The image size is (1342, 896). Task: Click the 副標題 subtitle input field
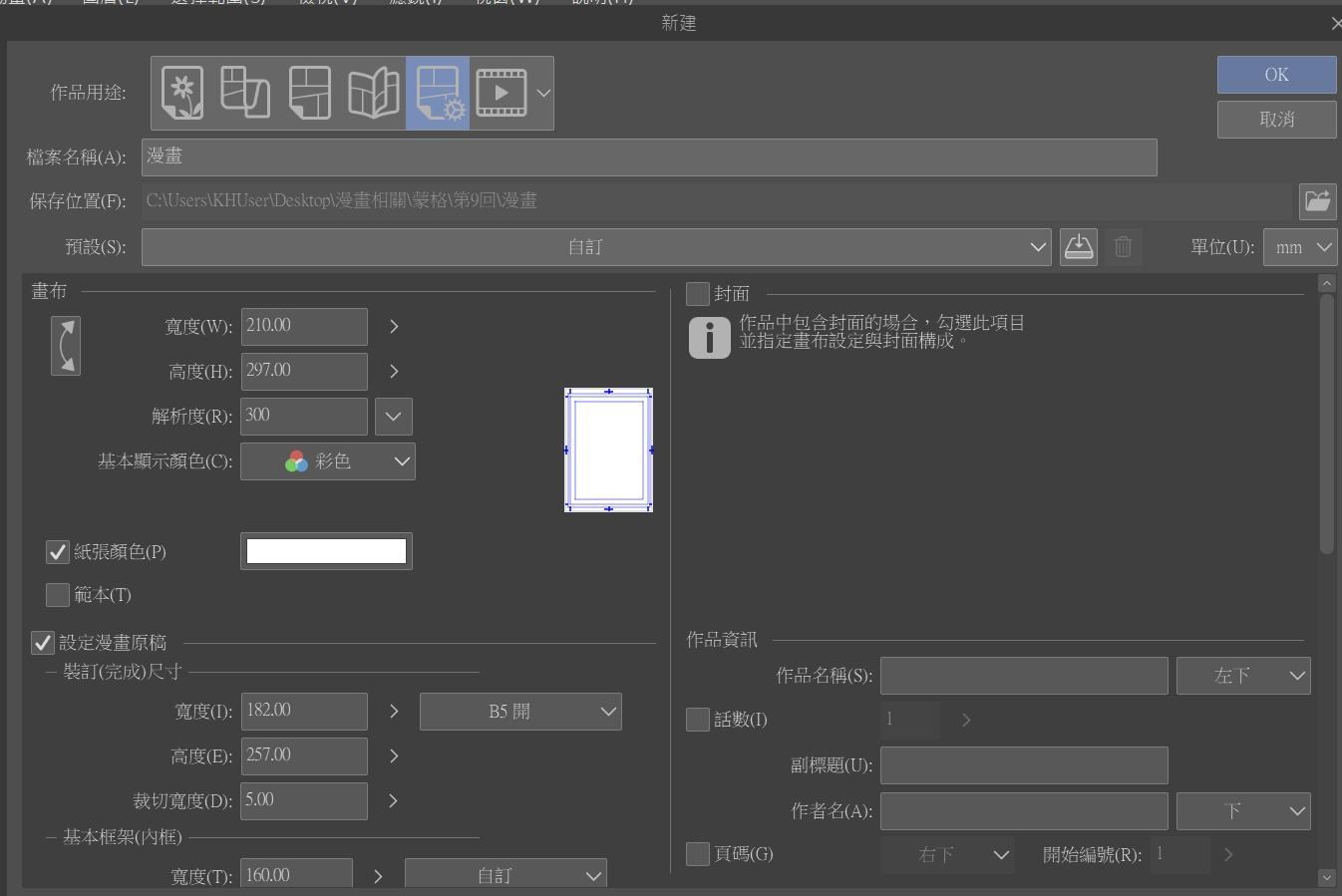click(x=1024, y=765)
